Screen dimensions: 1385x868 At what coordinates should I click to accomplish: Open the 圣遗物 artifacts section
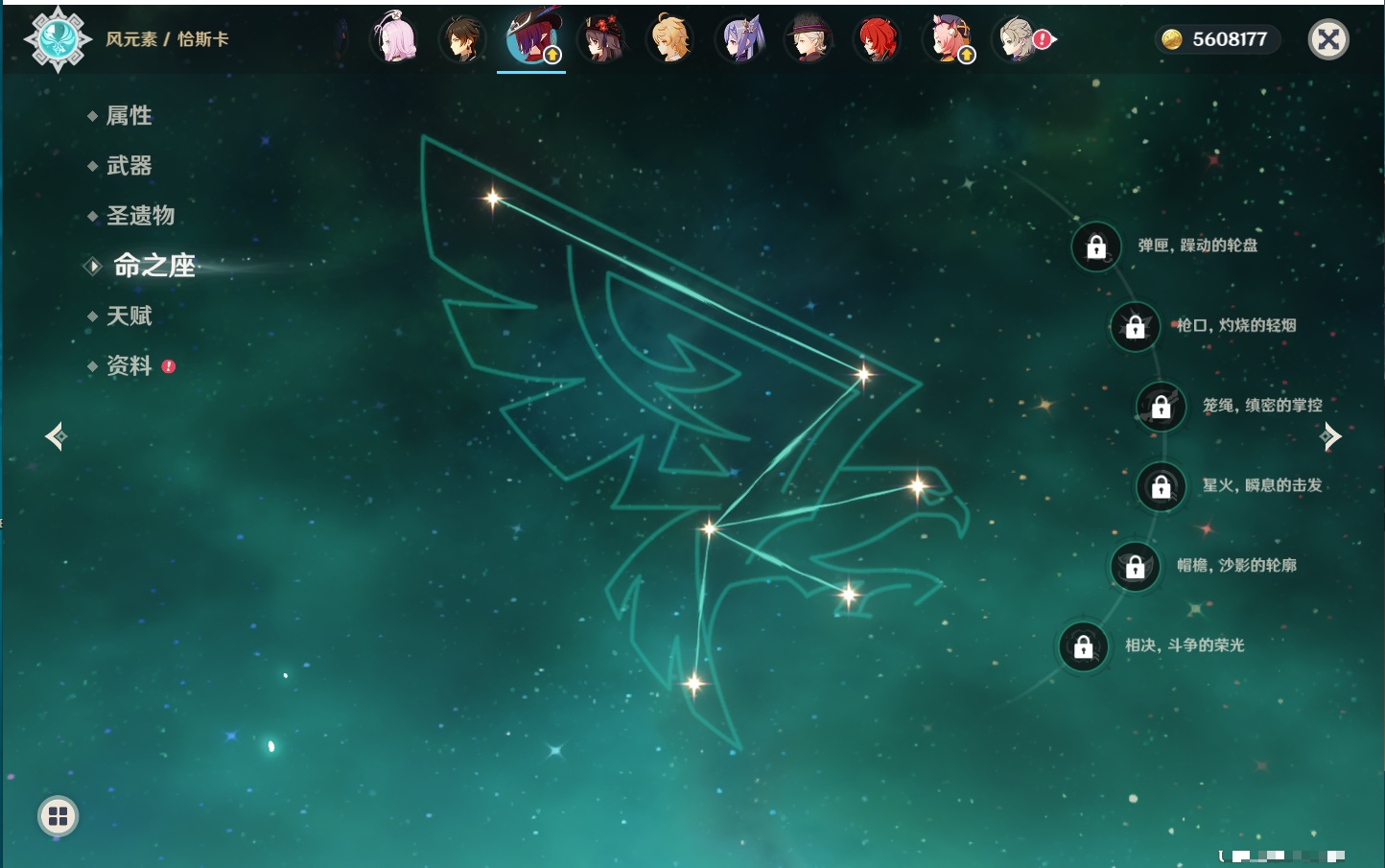[x=140, y=216]
